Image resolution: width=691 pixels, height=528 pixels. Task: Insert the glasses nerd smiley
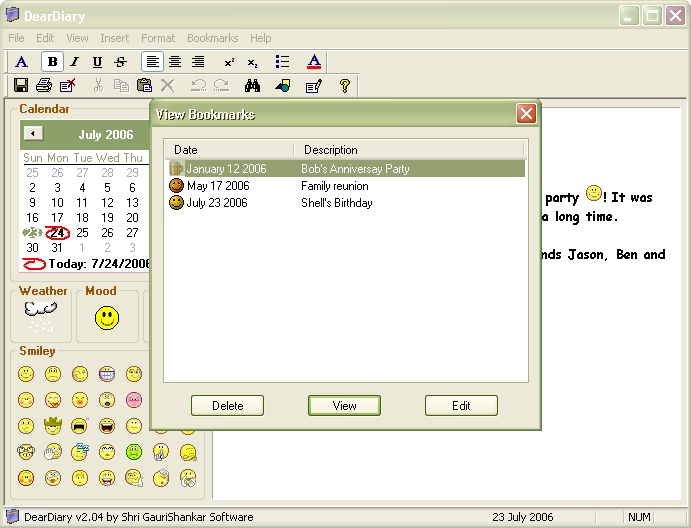(x=26, y=452)
